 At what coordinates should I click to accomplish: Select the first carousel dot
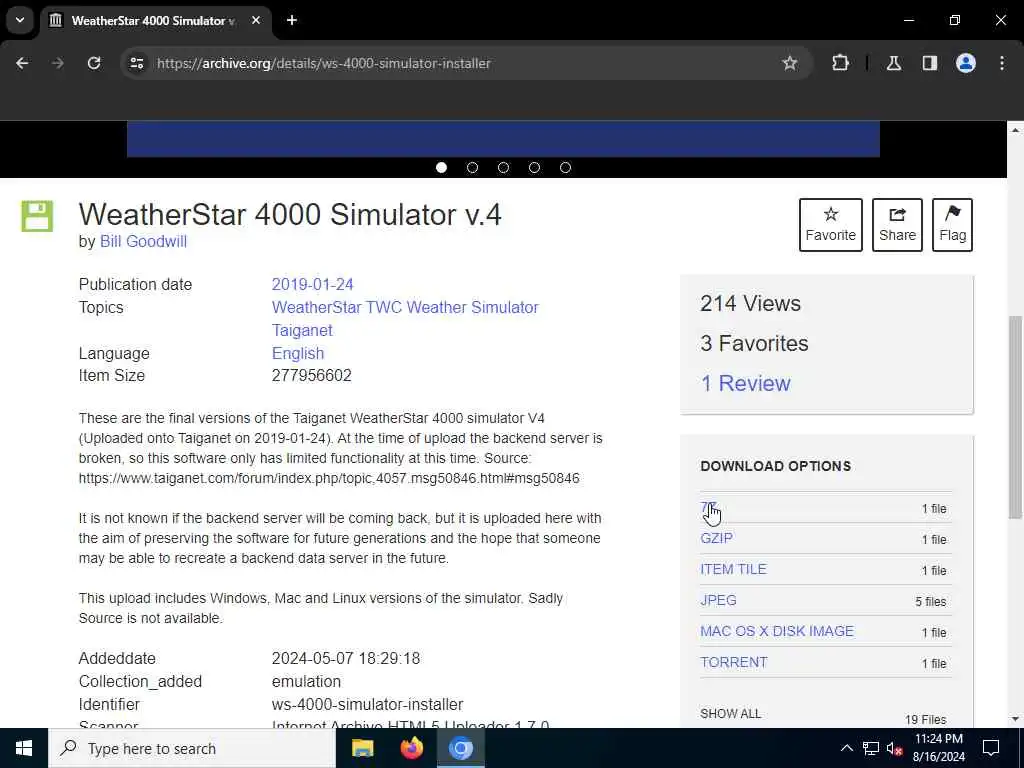tap(441, 168)
